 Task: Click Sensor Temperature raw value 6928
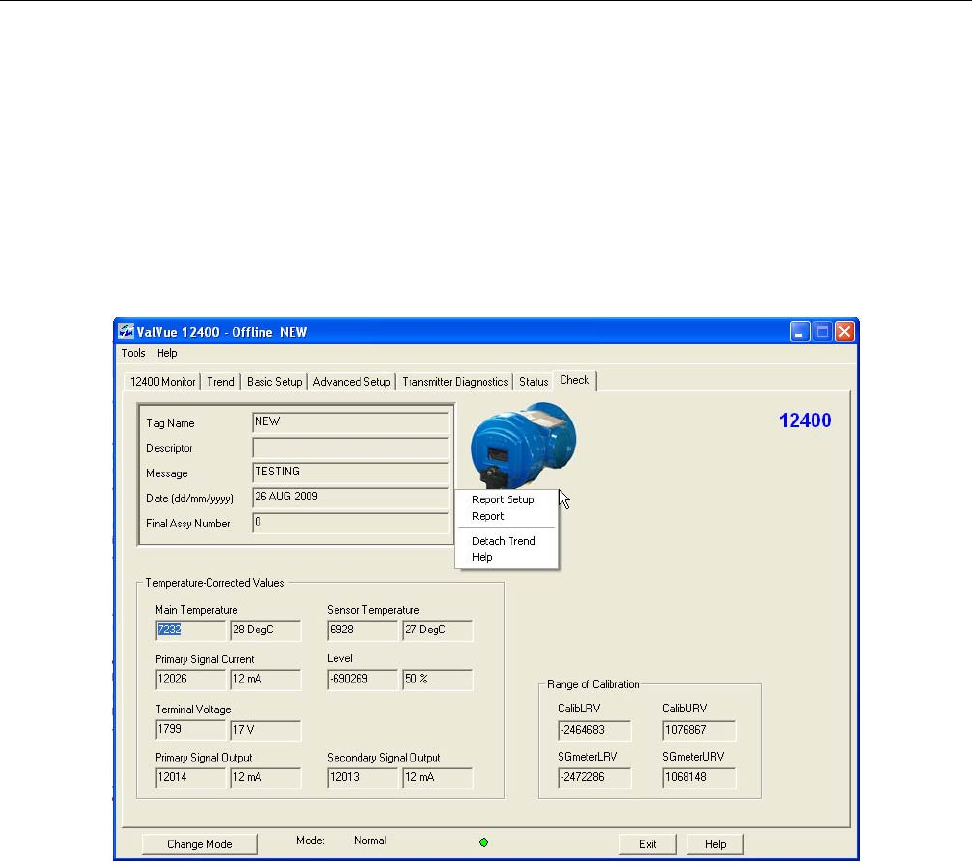363,630
